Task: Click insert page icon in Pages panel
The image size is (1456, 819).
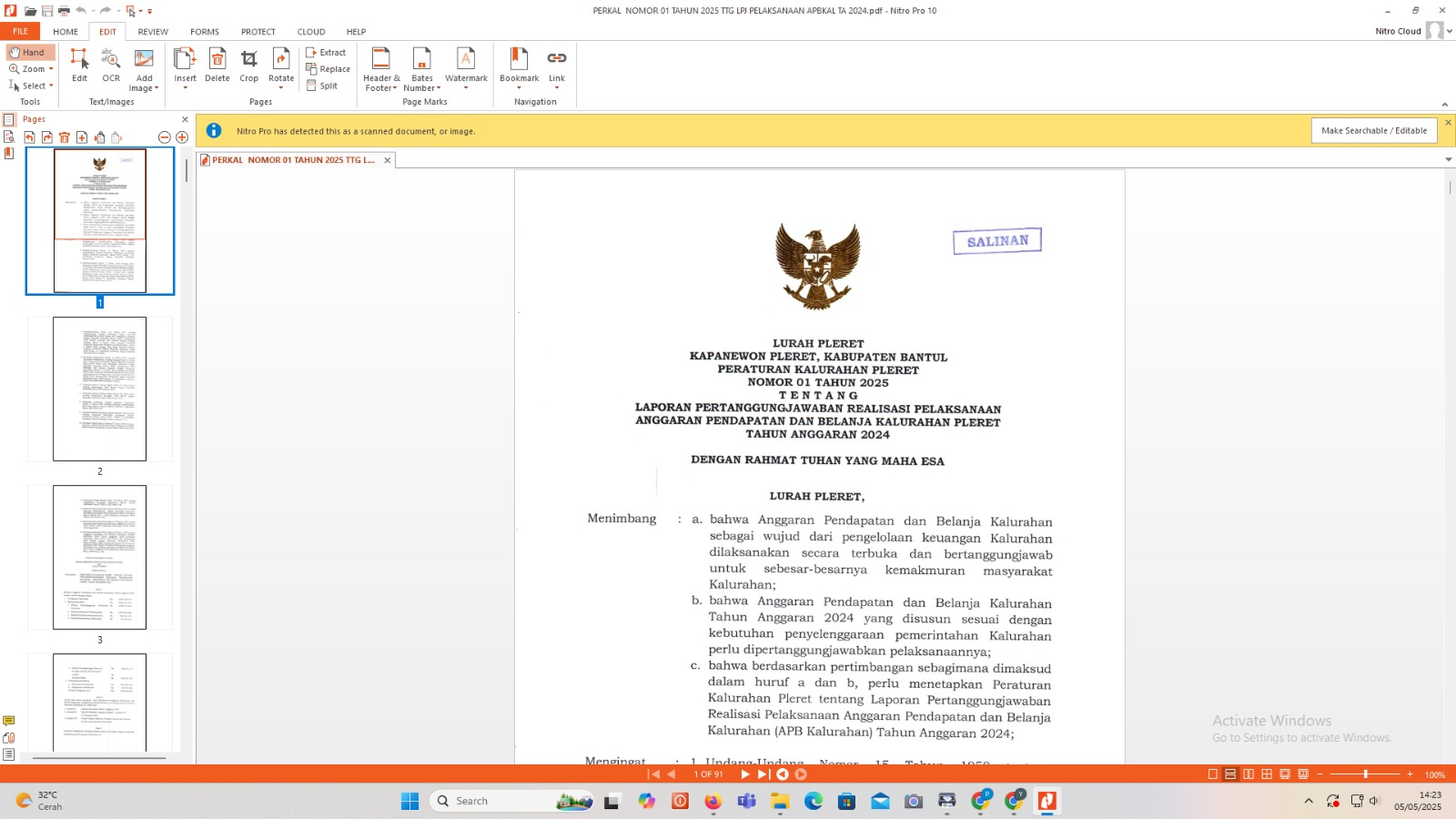Action: 82,137
